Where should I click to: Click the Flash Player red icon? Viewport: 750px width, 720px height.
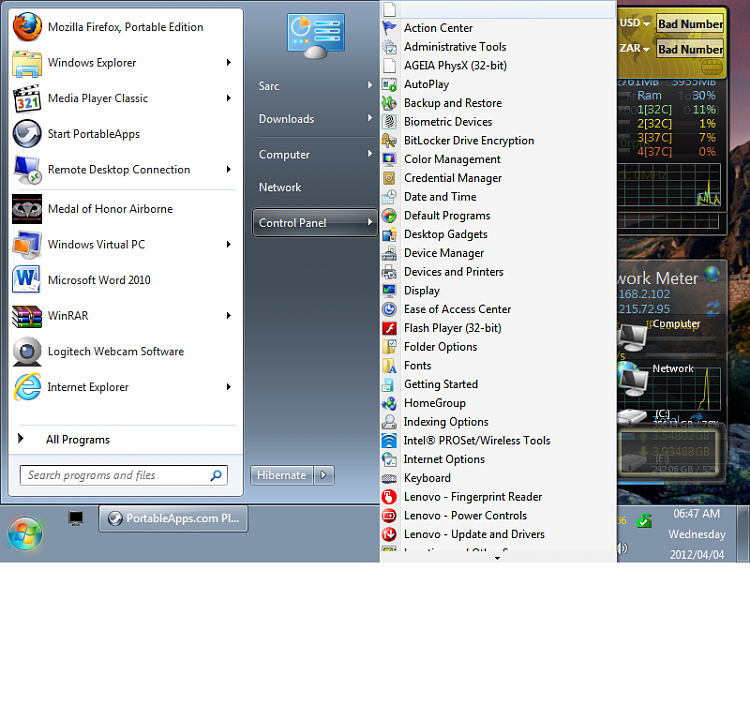click(x=389, y=328)
